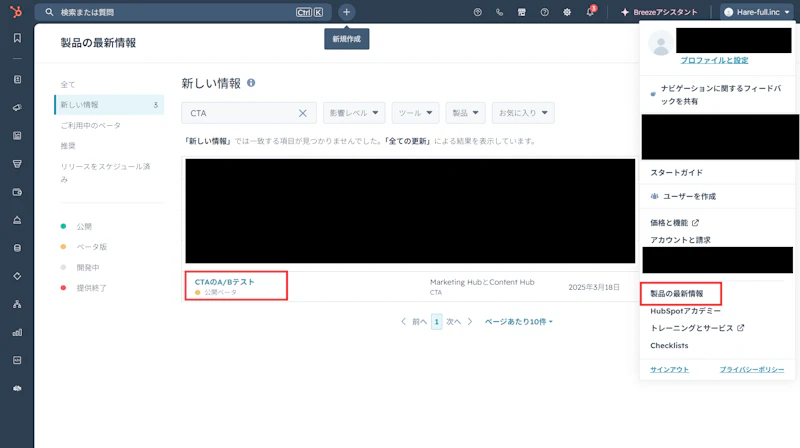Click the info icon next to 新しい情報 heading
Viewport: 800px width, 448px height.
(x=251, y=83)
